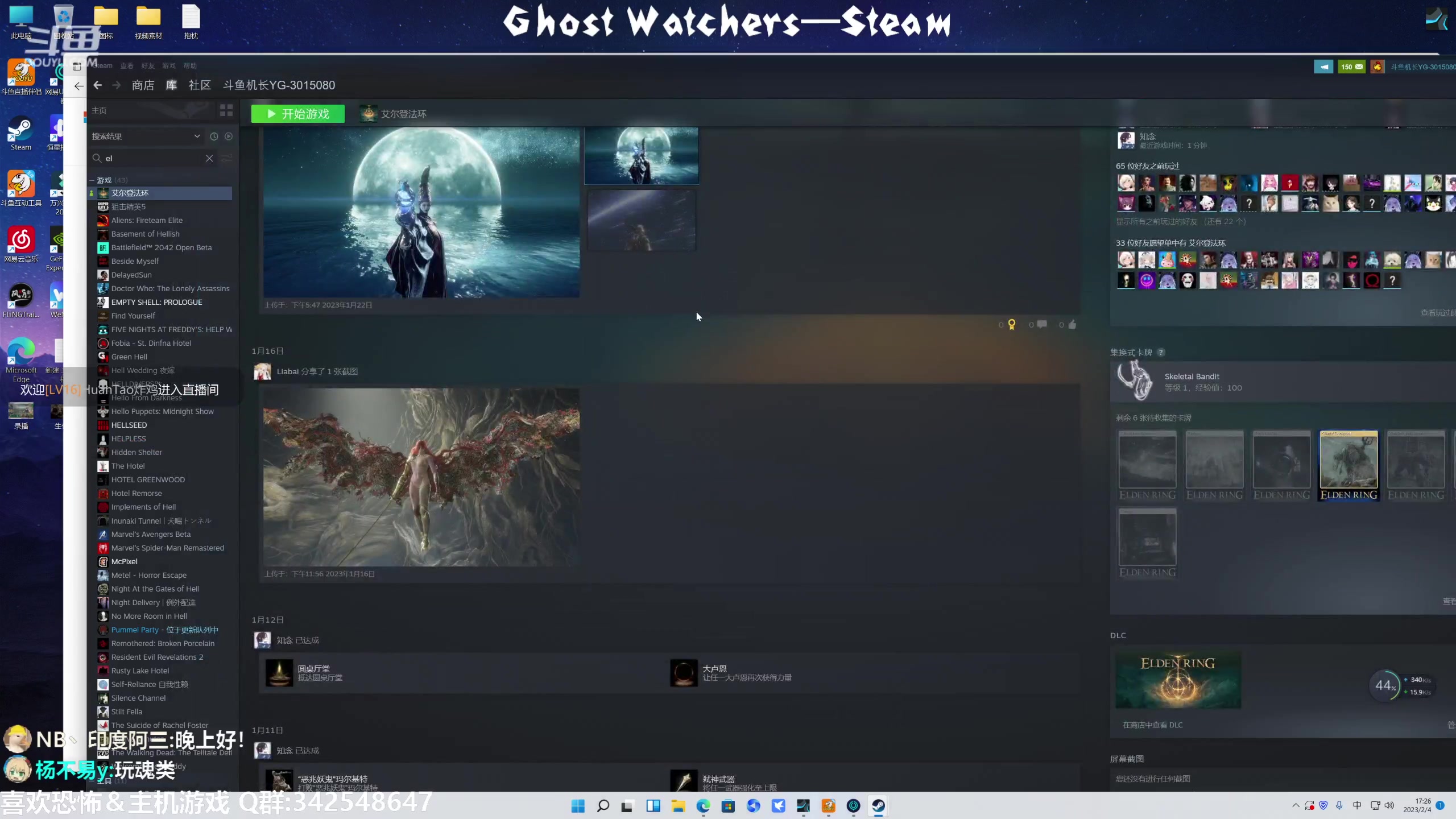Click the award icon under the screenshot

[1011, 325]
